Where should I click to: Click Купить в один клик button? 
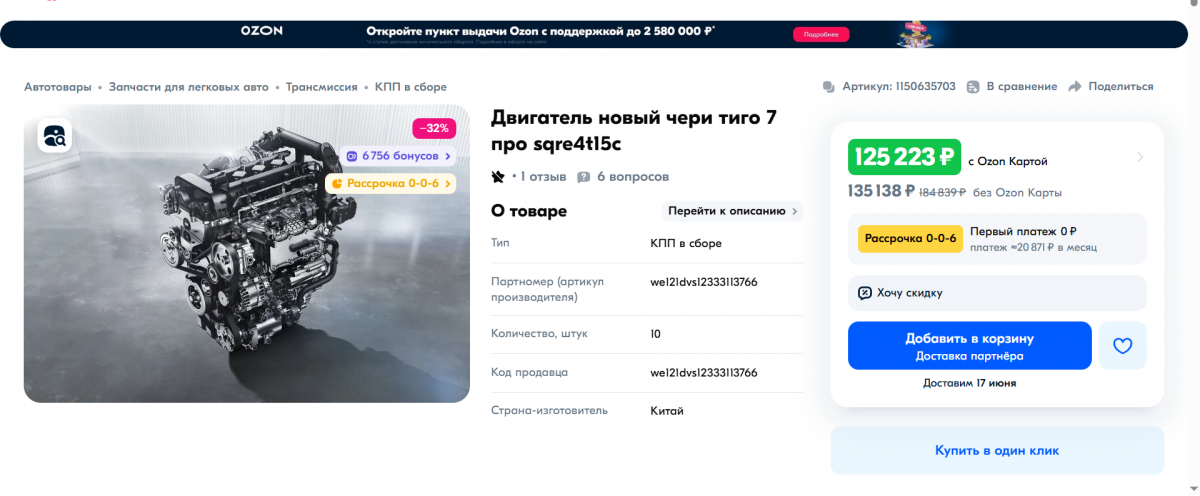tap(997, 451)
